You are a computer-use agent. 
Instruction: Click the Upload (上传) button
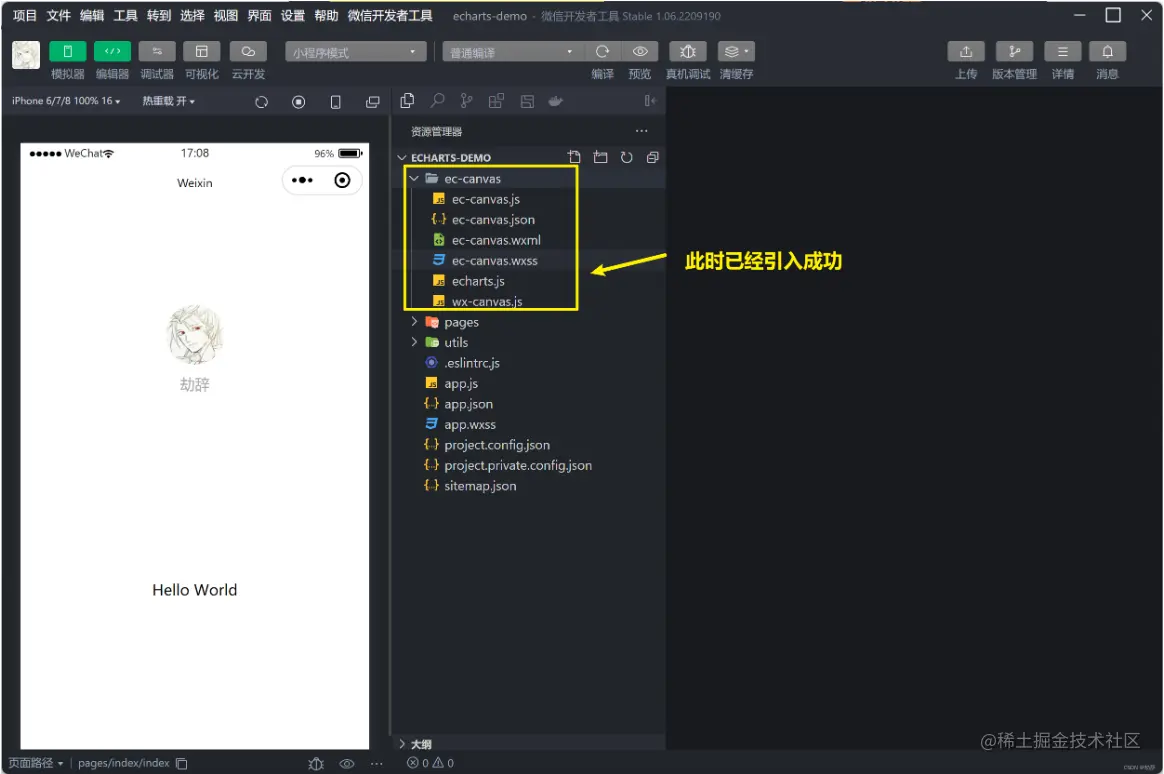tap(966, 51)
